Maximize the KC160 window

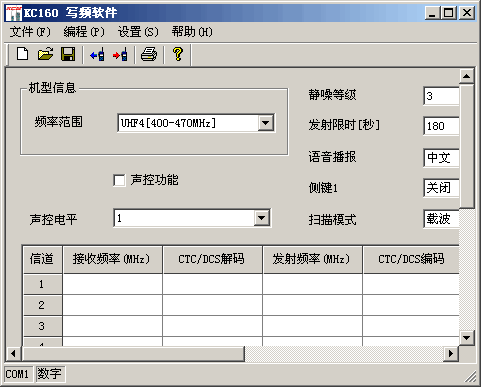coord(449,13)
